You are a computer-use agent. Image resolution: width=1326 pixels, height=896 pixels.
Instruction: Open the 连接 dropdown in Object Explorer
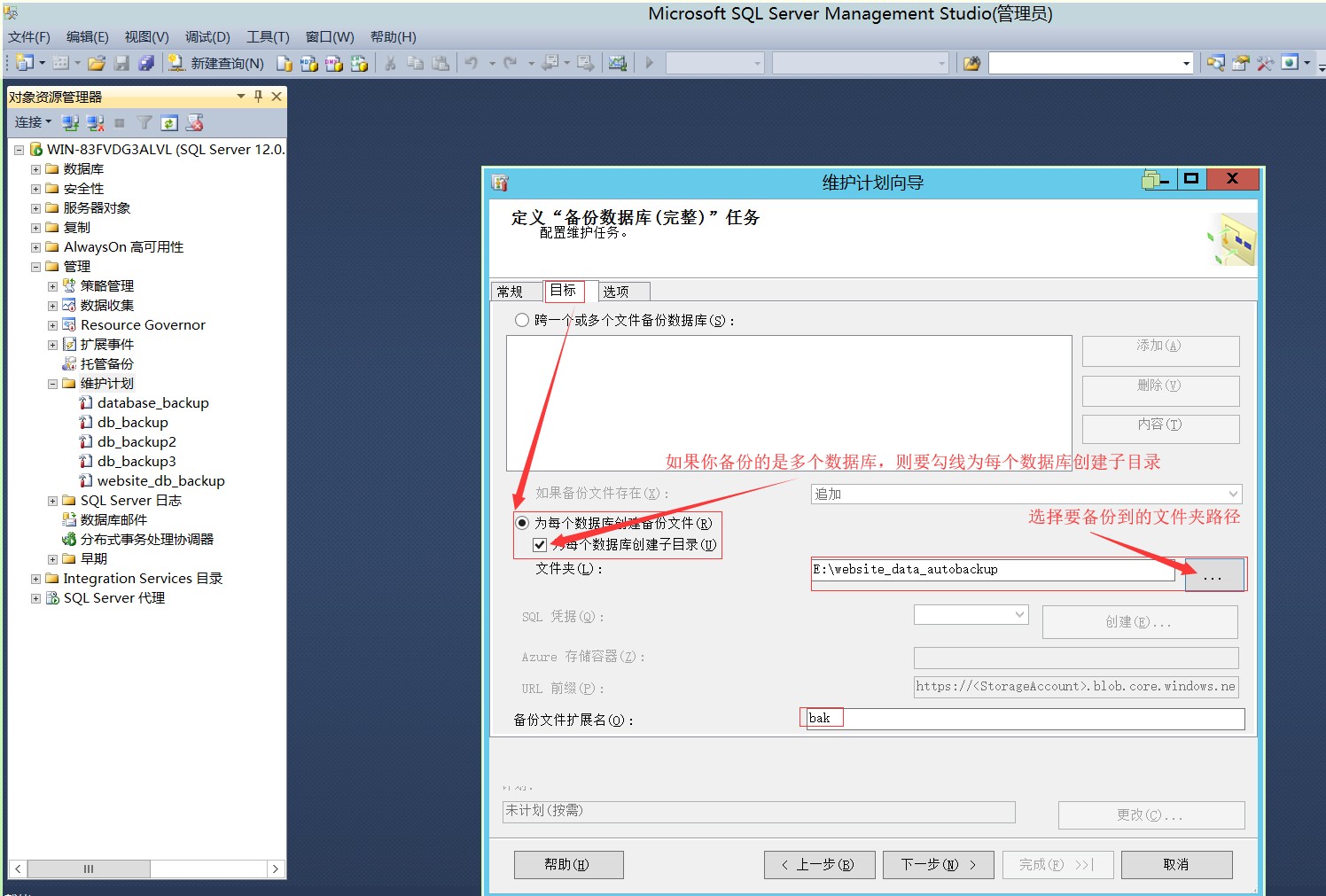coord(32,122)
